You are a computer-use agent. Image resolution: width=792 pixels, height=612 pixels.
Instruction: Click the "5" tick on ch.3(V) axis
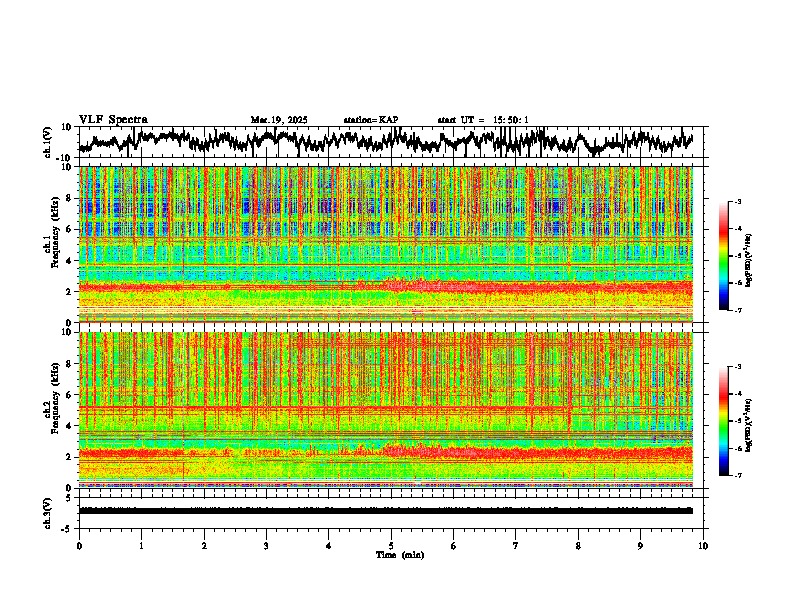[x=70, y=498]
